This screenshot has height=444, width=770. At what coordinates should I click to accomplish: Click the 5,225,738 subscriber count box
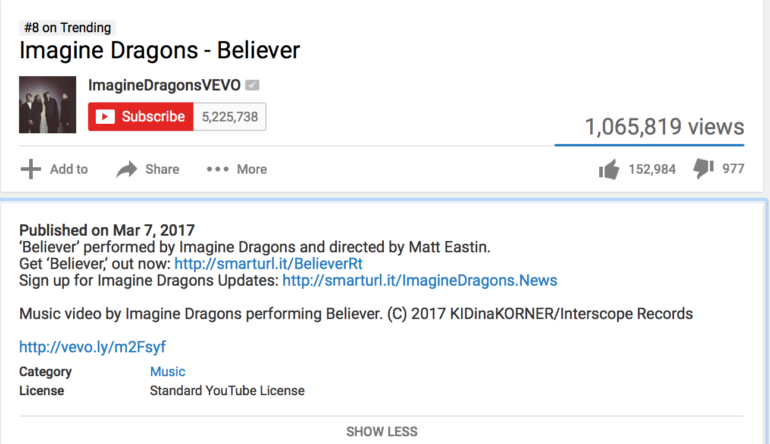[x=230, y=116]
